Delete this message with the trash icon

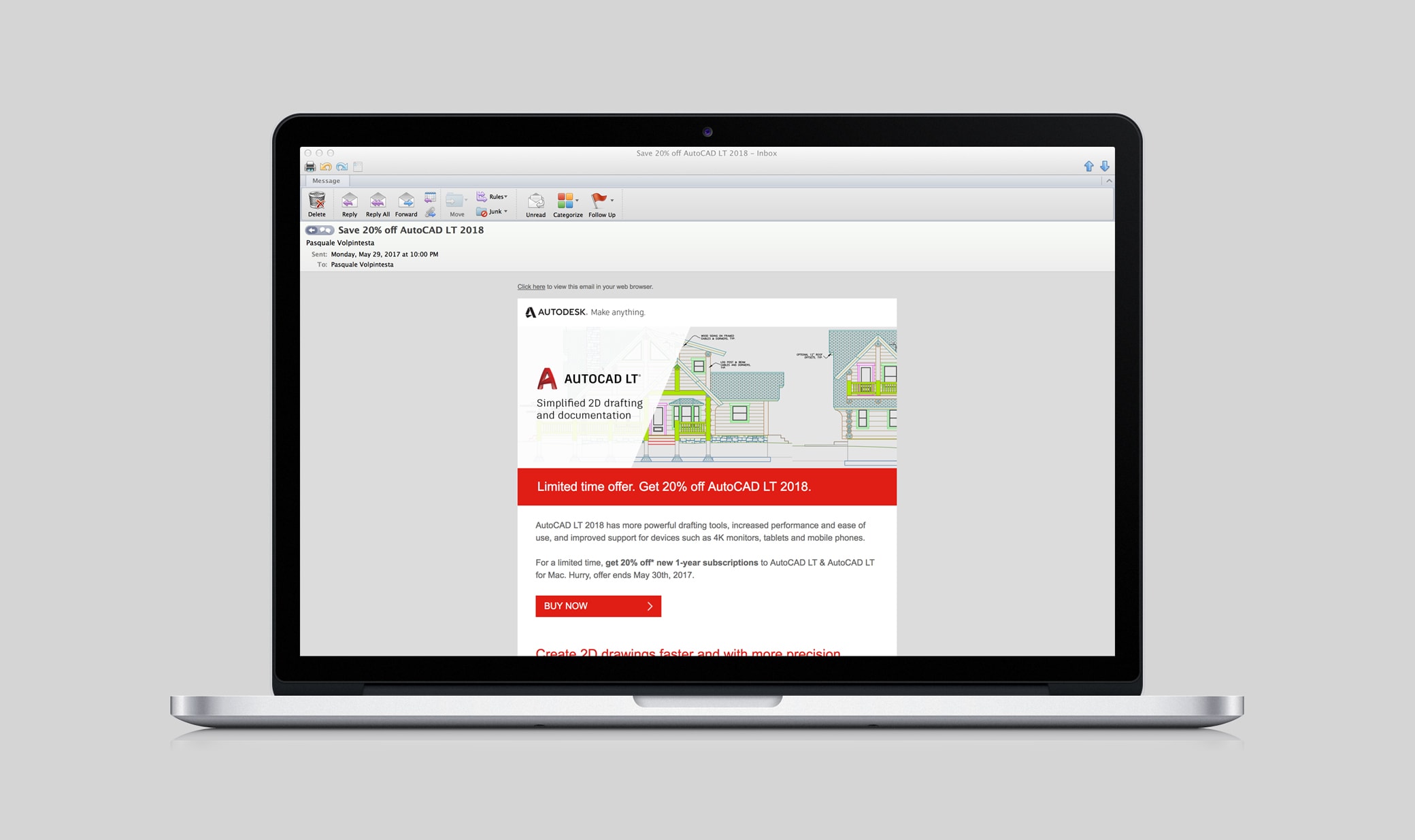tap(317, 204)
